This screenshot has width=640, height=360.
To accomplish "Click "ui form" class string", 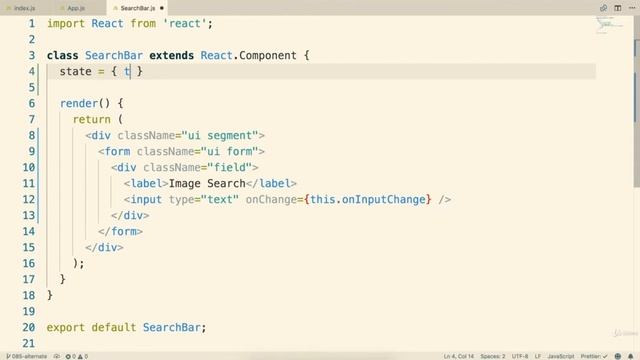I will tap(230, 151).
